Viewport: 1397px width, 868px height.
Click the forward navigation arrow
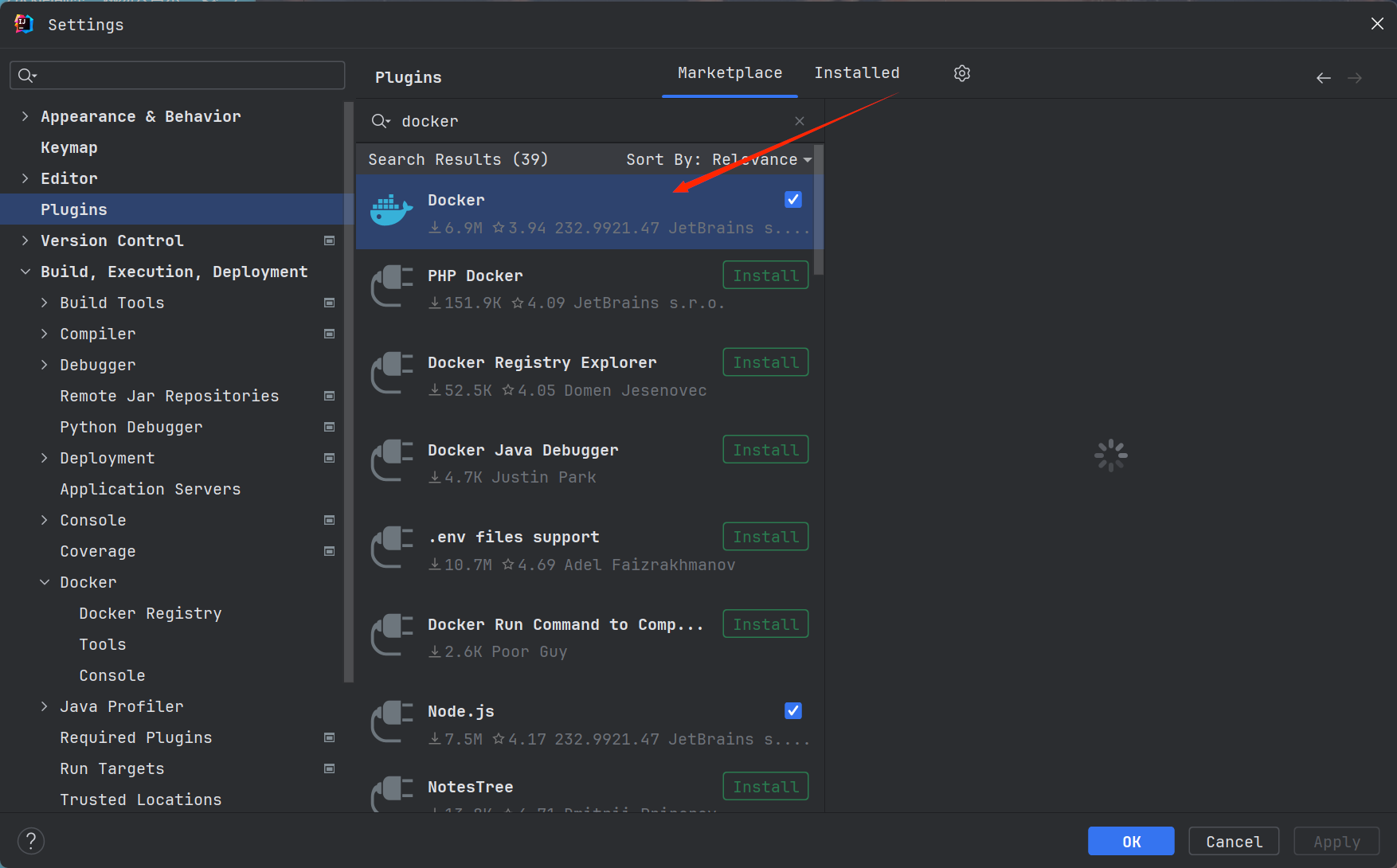1355,78
